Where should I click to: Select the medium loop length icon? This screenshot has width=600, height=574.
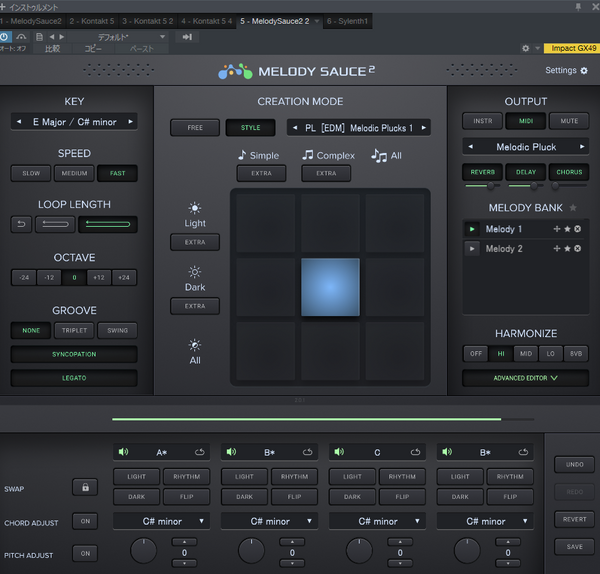point(55,224)
